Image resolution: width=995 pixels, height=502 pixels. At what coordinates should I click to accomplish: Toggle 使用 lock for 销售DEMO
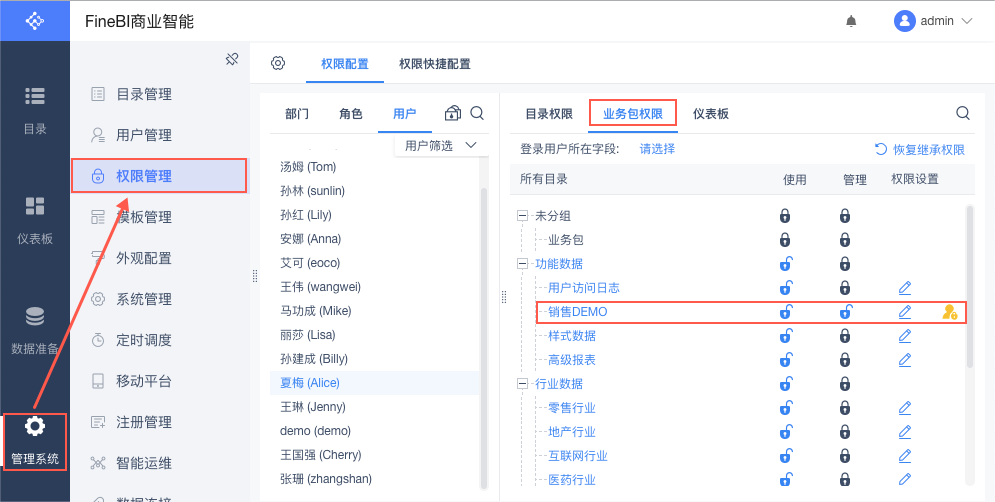[786, 312]
